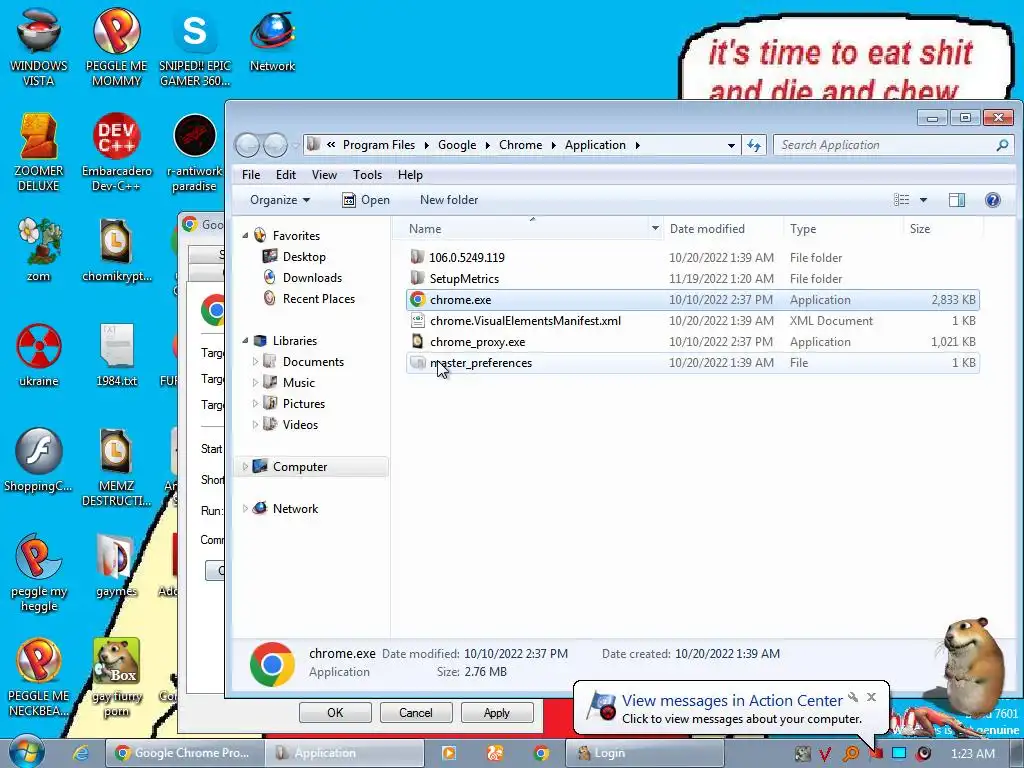Toggle the preview pane icon
1024x768 pixels.
957,200
